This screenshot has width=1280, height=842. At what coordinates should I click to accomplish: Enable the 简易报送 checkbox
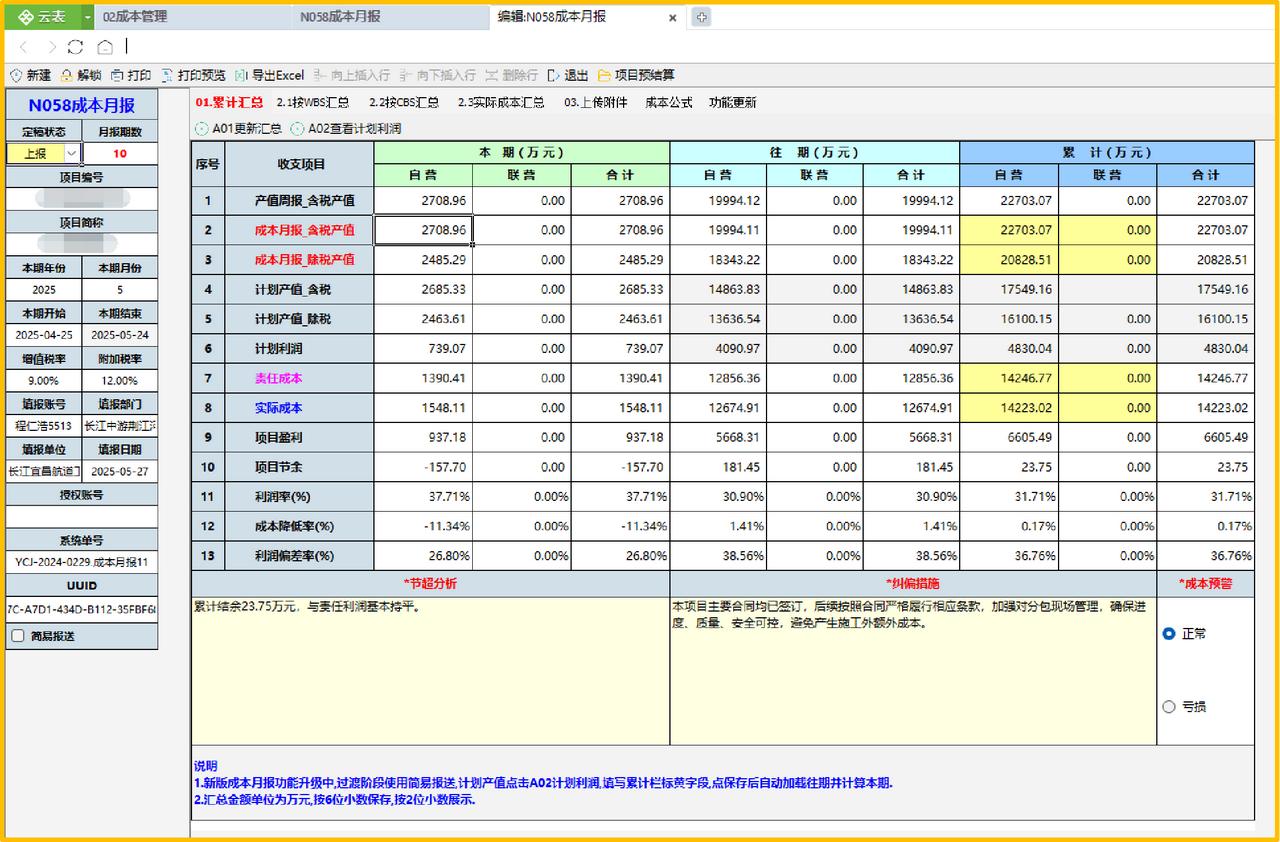[x=17, y=635]
